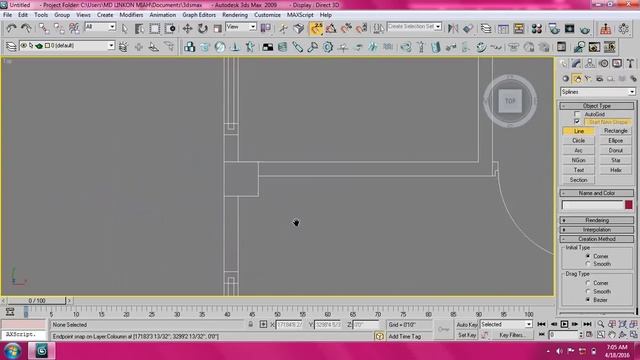Click the Quick Render teapot icon
This screenshot has width=640, height=360.
point(585,29)
